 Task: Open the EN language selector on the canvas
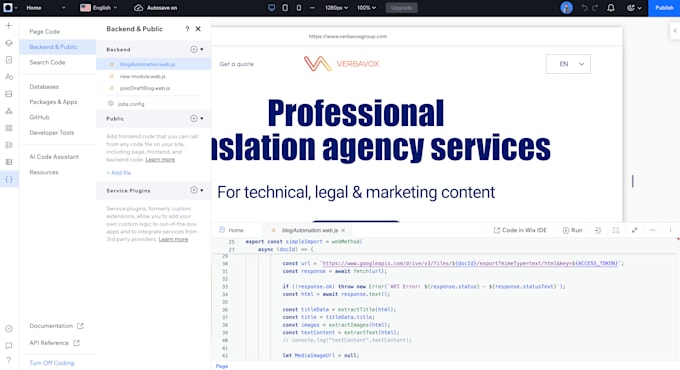coord(568,64)
